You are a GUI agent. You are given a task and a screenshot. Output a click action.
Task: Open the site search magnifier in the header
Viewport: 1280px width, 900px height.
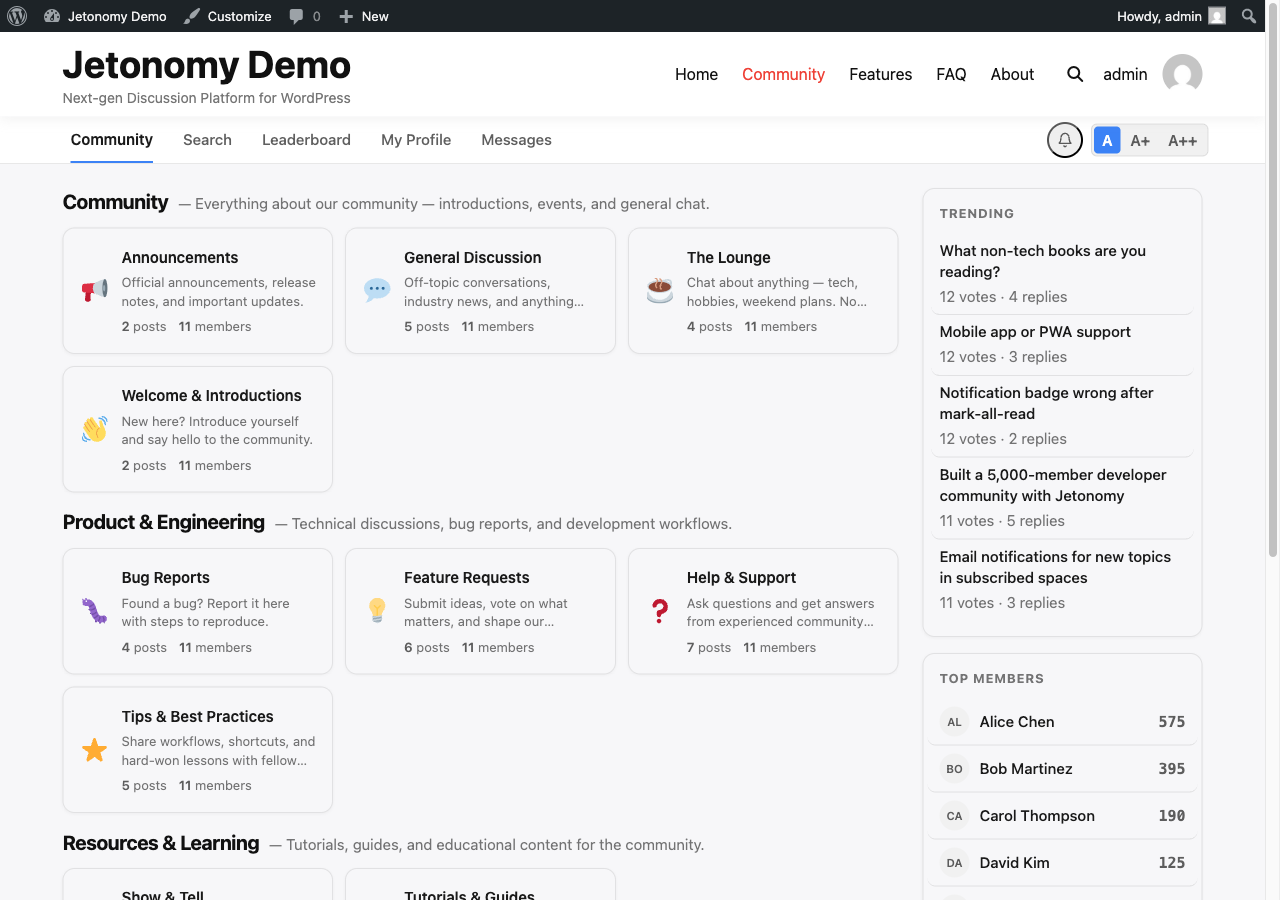(x=1075, y=74)
